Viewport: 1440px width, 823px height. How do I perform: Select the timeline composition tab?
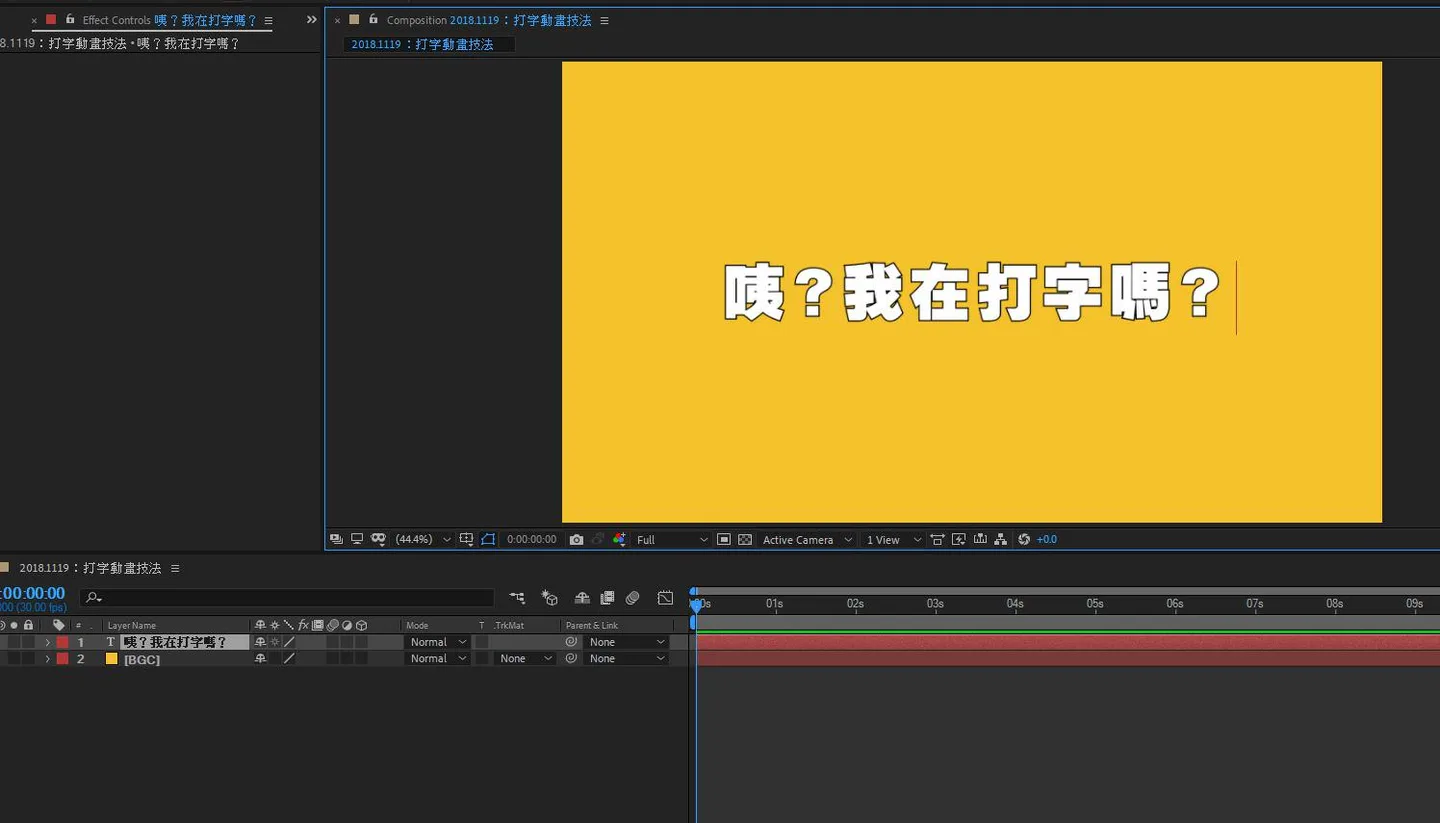[x=90, y=568]
